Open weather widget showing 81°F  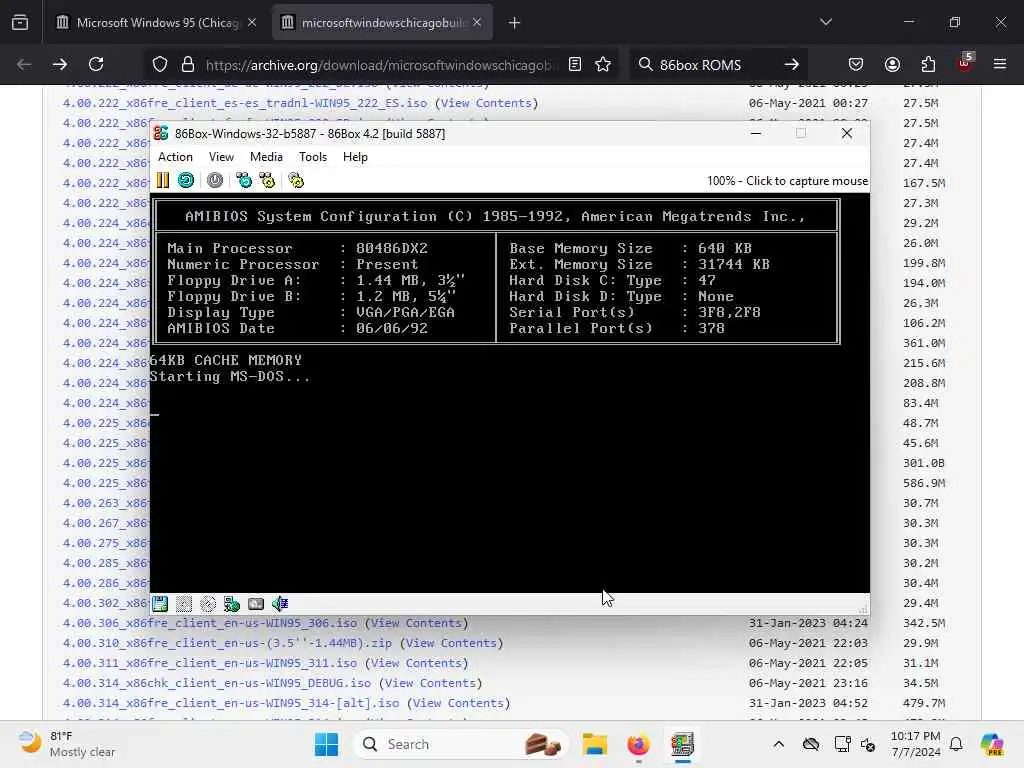[65, 744]
